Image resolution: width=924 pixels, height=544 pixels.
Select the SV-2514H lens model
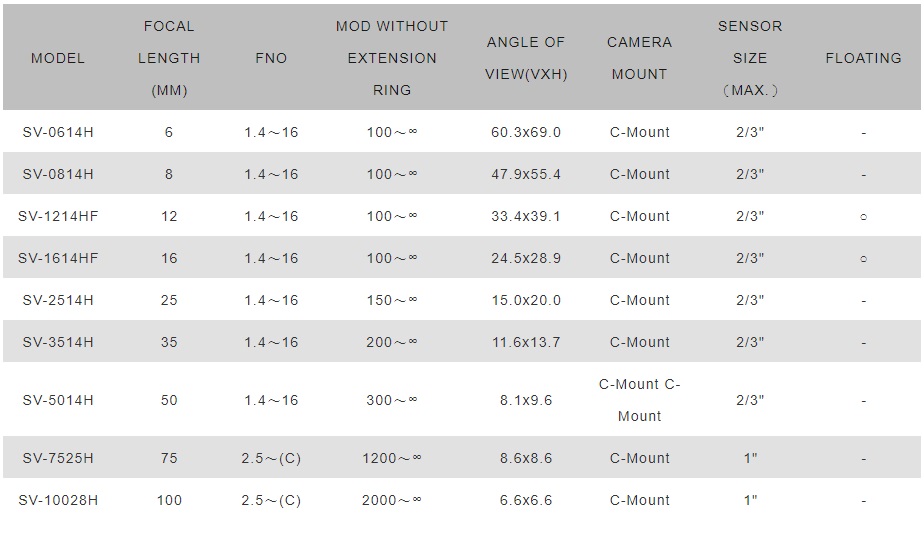[58, 300]
